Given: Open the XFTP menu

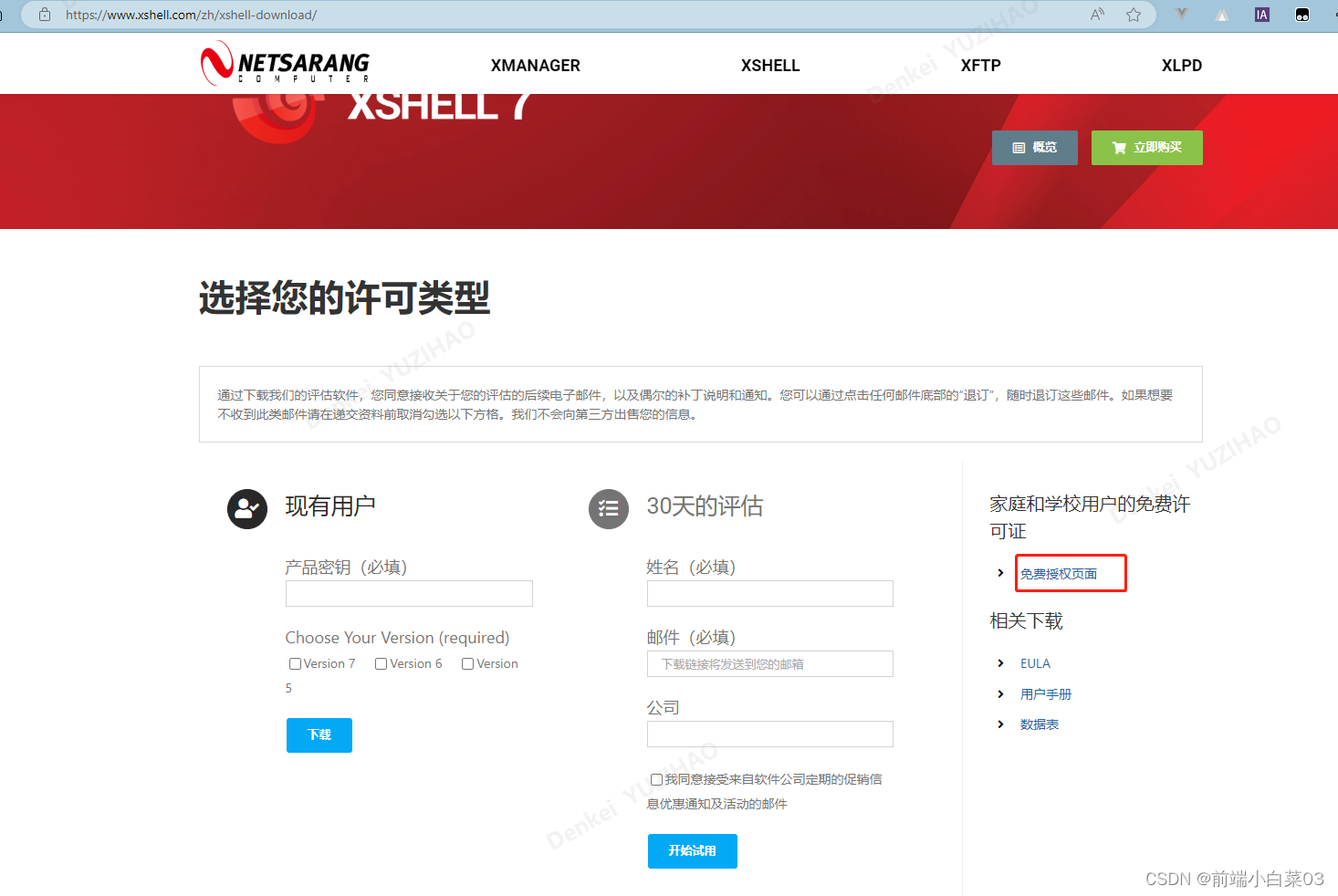Looking at the screenshot, I should coord(981,66).
